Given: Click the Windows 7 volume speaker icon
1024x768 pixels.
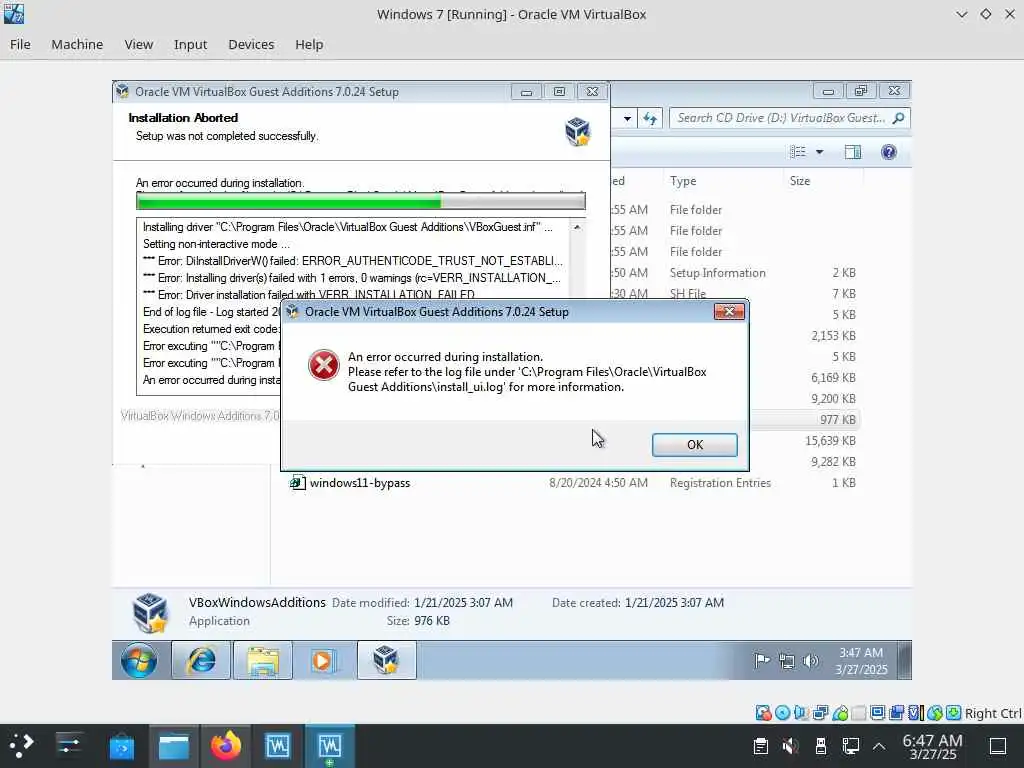Looking at the screenshot, I should click(810, 661).
